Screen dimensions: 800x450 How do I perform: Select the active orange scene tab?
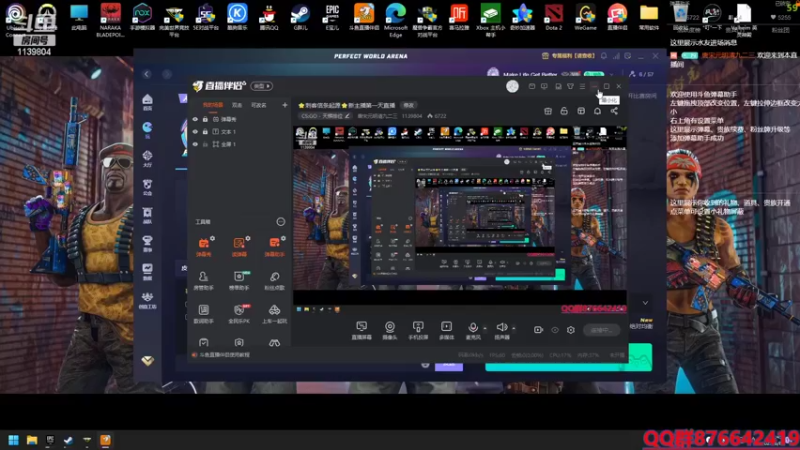pyautogui.click(x=213, y=105)
